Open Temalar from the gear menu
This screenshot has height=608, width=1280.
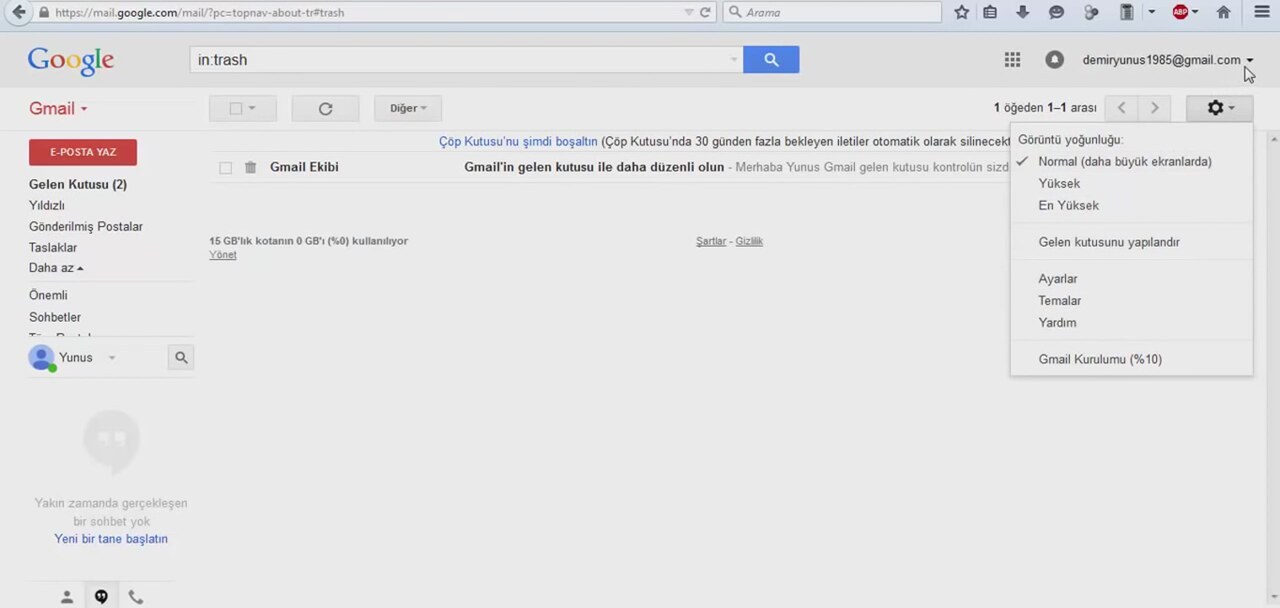(x=1060, y=301)
